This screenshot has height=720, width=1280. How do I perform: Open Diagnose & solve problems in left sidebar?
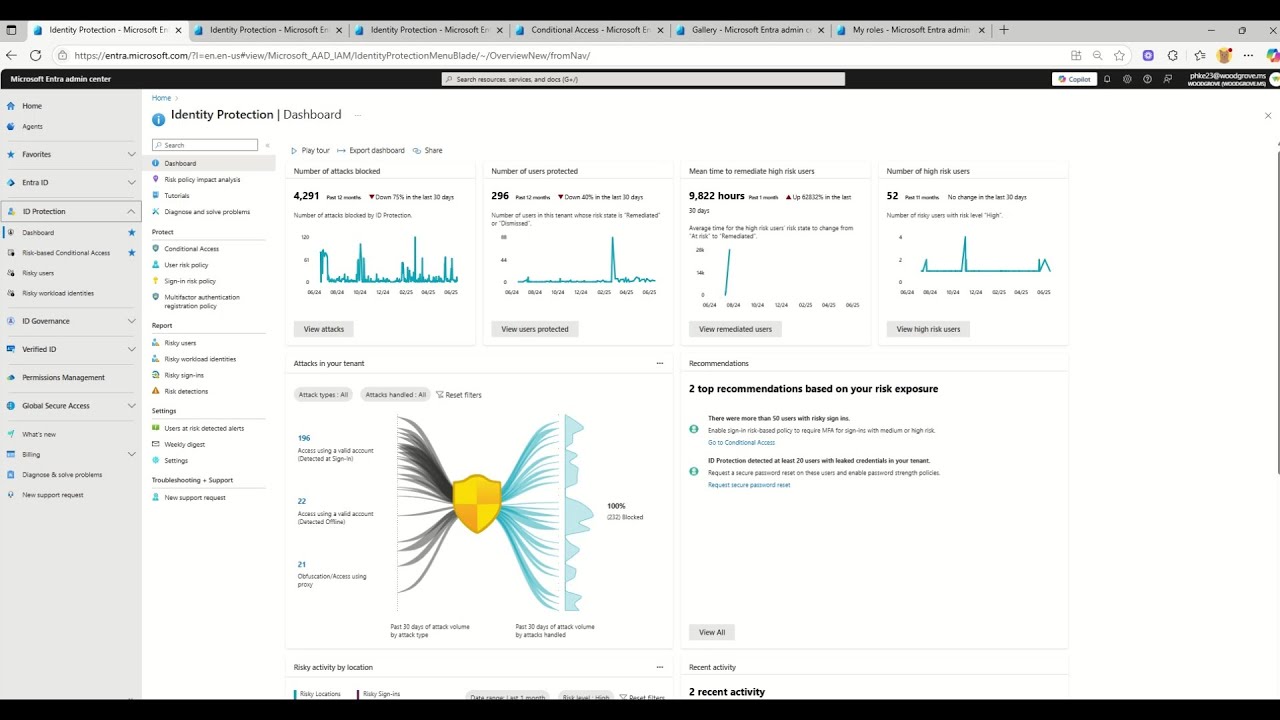62,475
